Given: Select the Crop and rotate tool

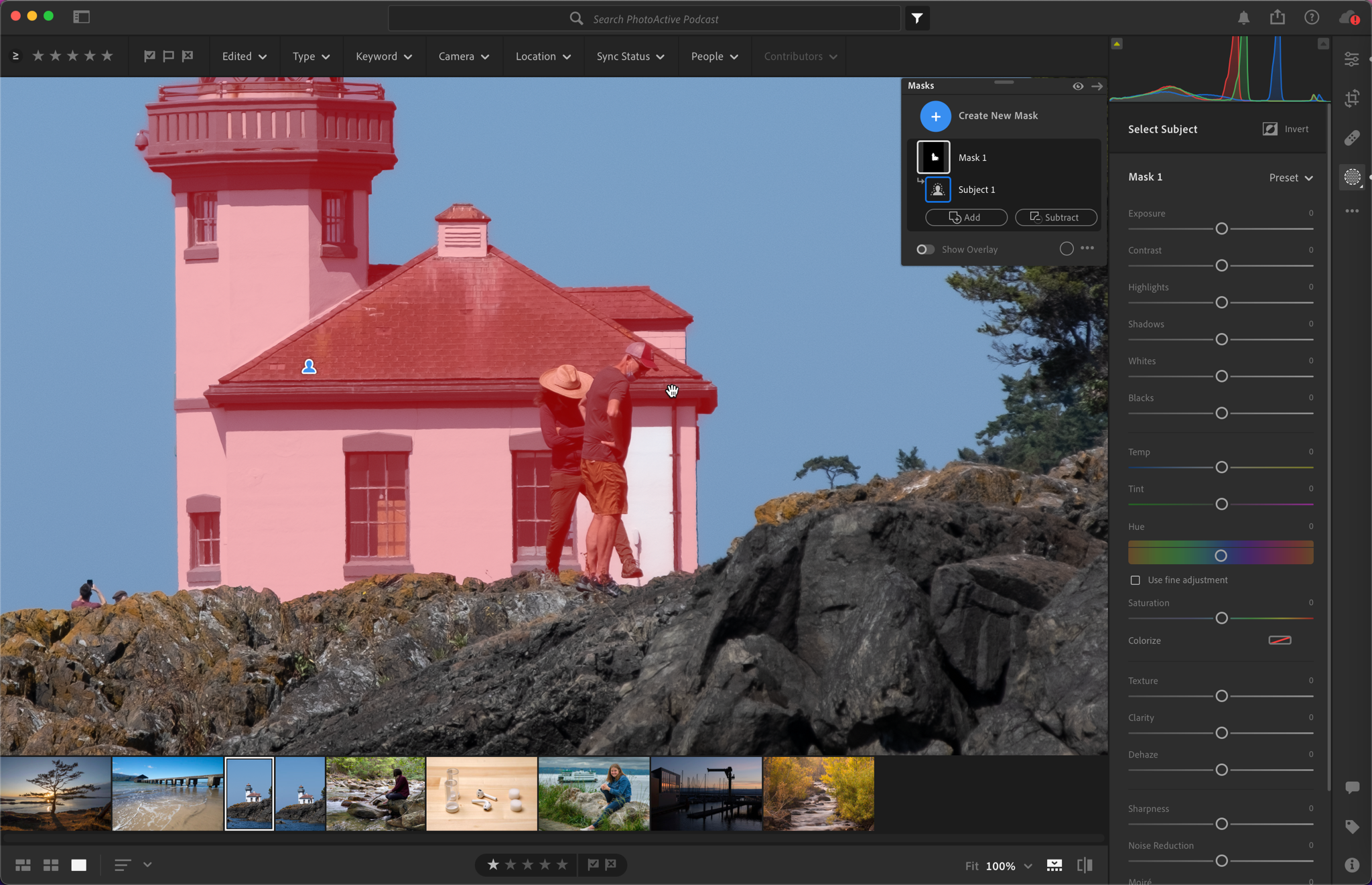Looking at the screenshot, I should click(1352, 98).
